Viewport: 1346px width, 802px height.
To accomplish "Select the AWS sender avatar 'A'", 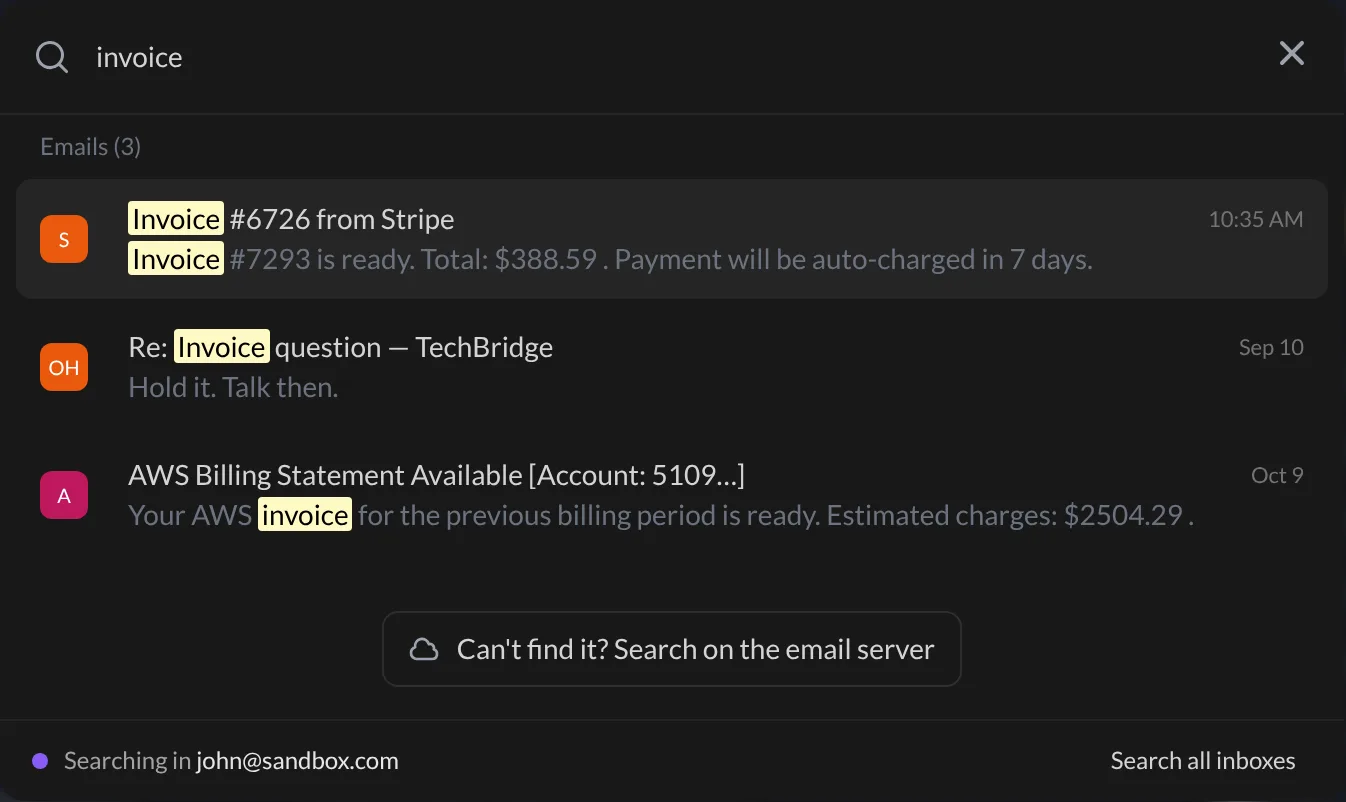I will pyautogui.click(x=64, y=495).
